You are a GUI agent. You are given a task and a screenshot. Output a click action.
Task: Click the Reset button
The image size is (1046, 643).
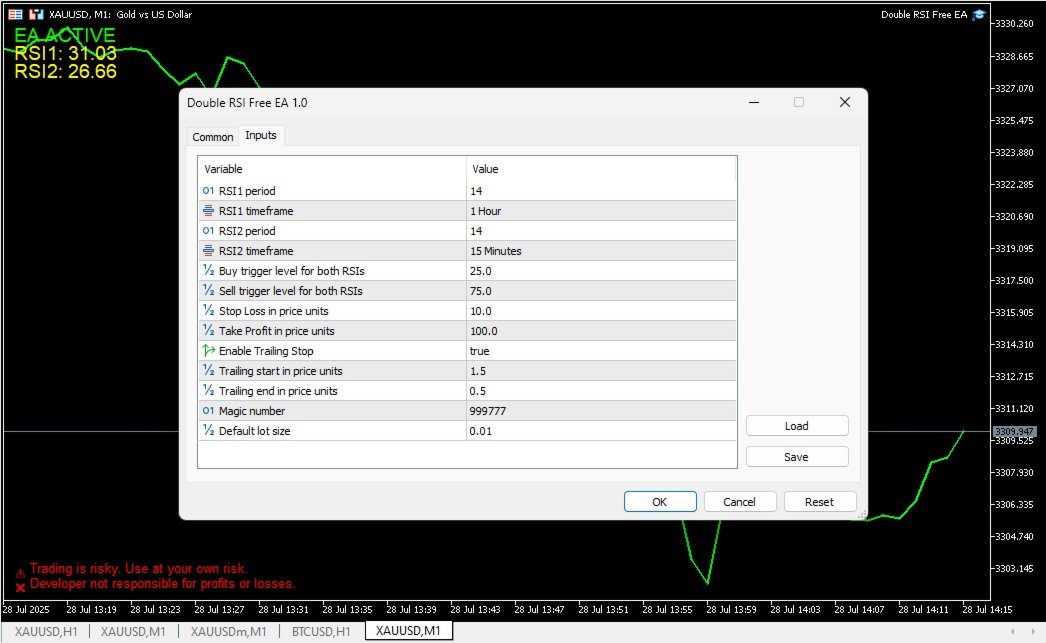point(819,502)
